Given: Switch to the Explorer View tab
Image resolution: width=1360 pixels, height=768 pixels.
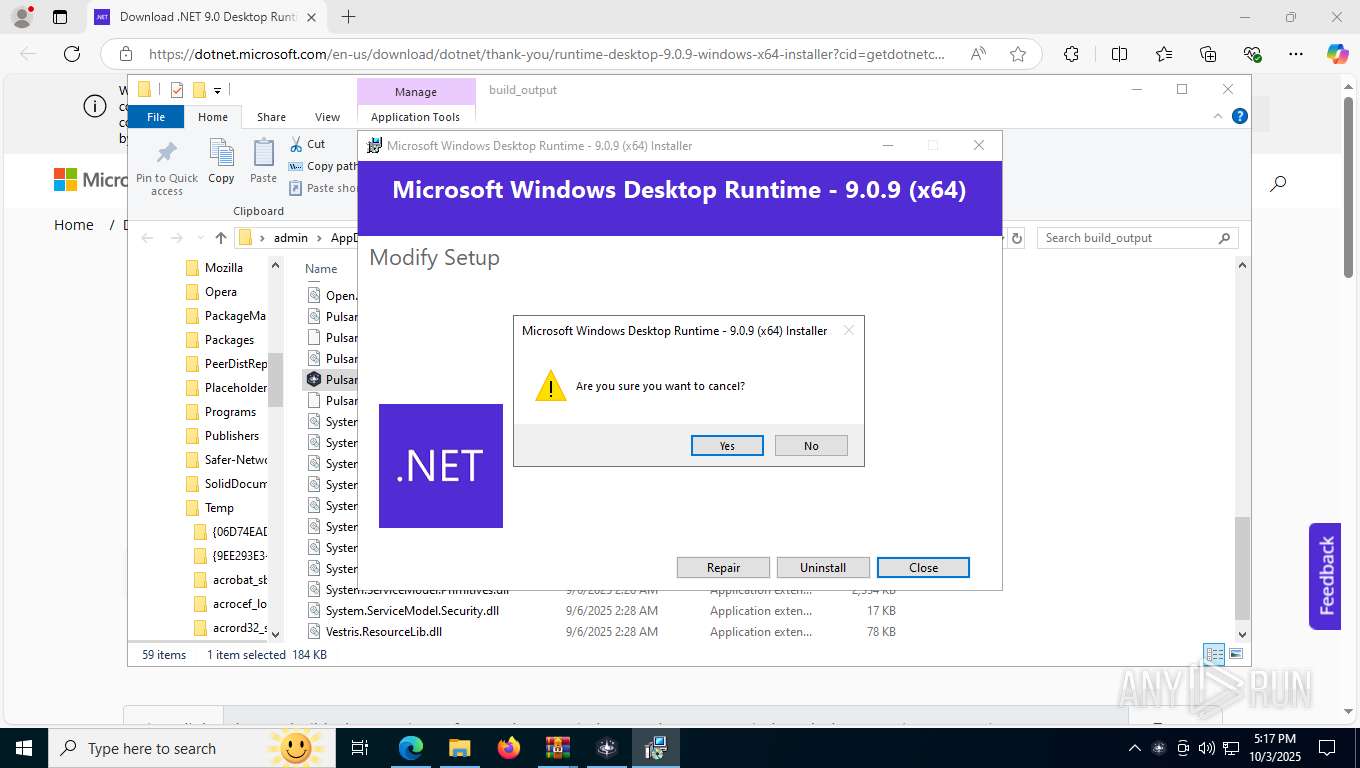Looking at the screenshot, I should coord(327,117).
